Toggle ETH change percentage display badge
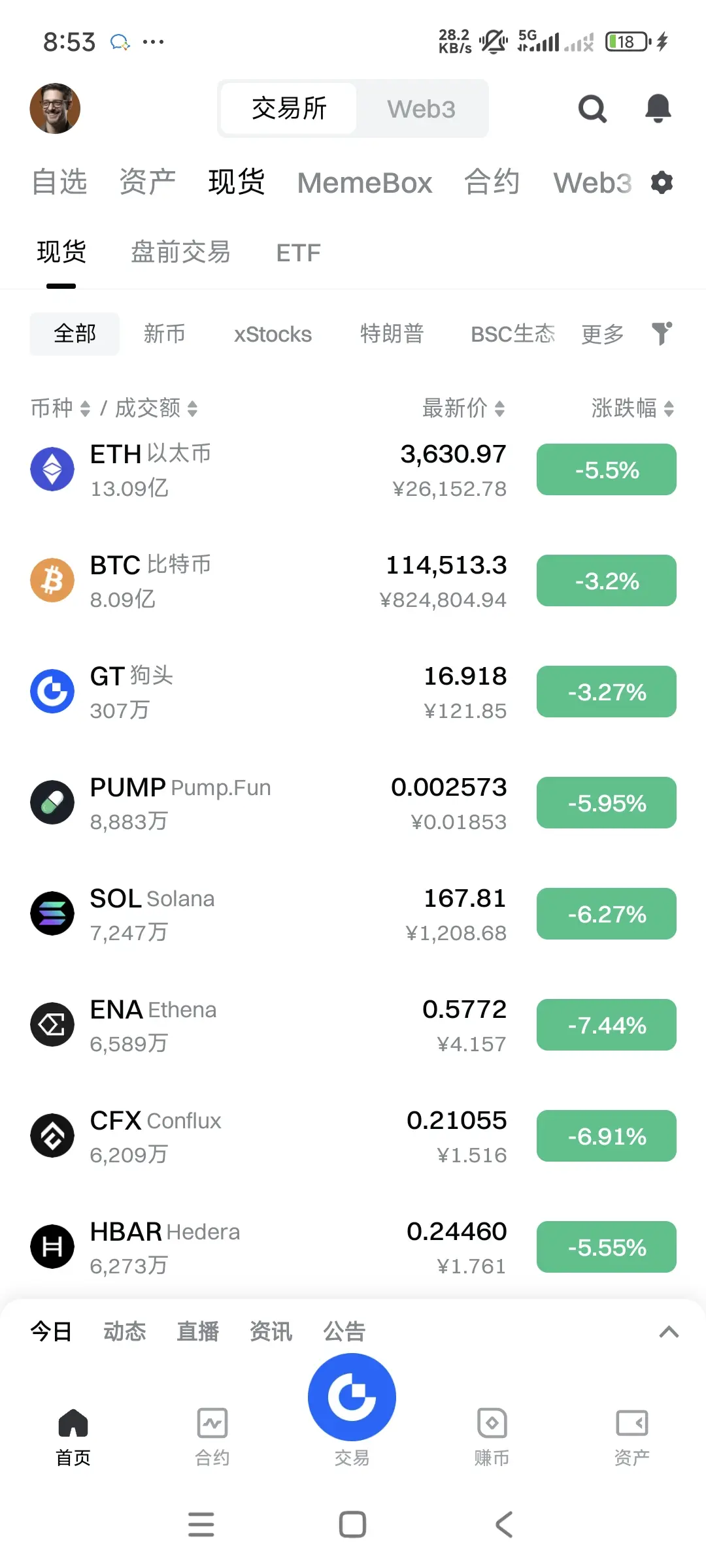The height and width of the screenshot is (1568, 706). [607, 470]
